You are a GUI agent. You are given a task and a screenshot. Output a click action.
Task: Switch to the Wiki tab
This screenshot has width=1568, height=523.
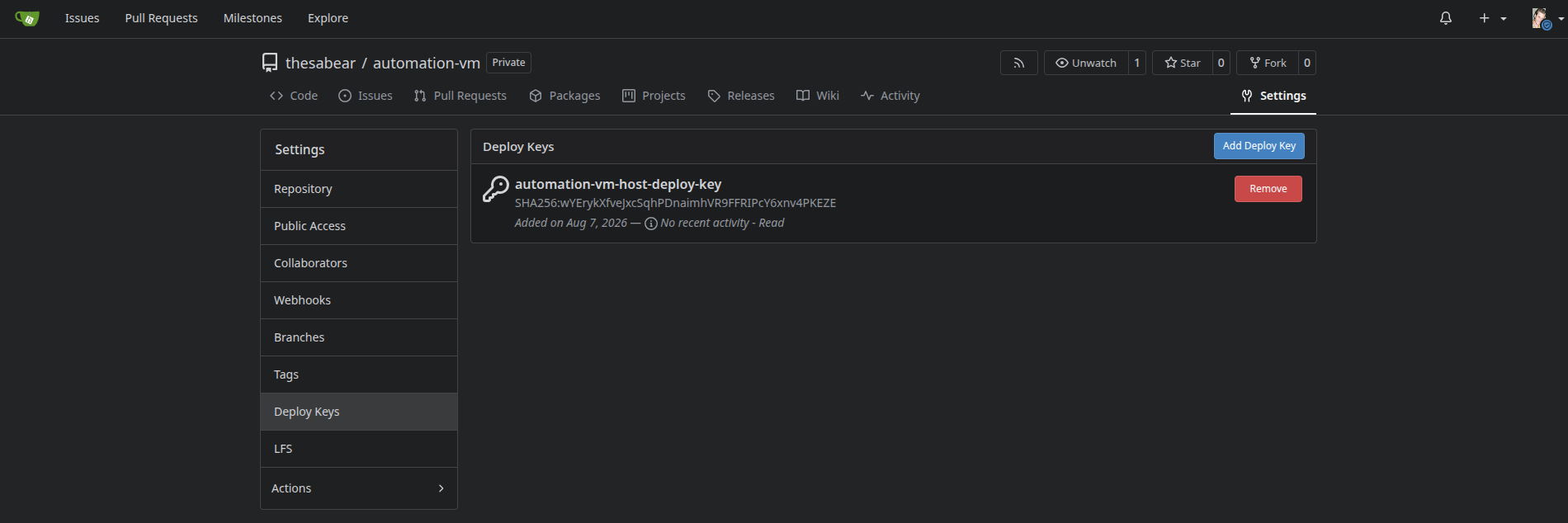(818, 96)
